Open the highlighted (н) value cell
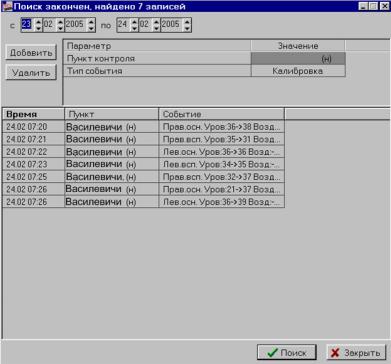 coord(298,59)
